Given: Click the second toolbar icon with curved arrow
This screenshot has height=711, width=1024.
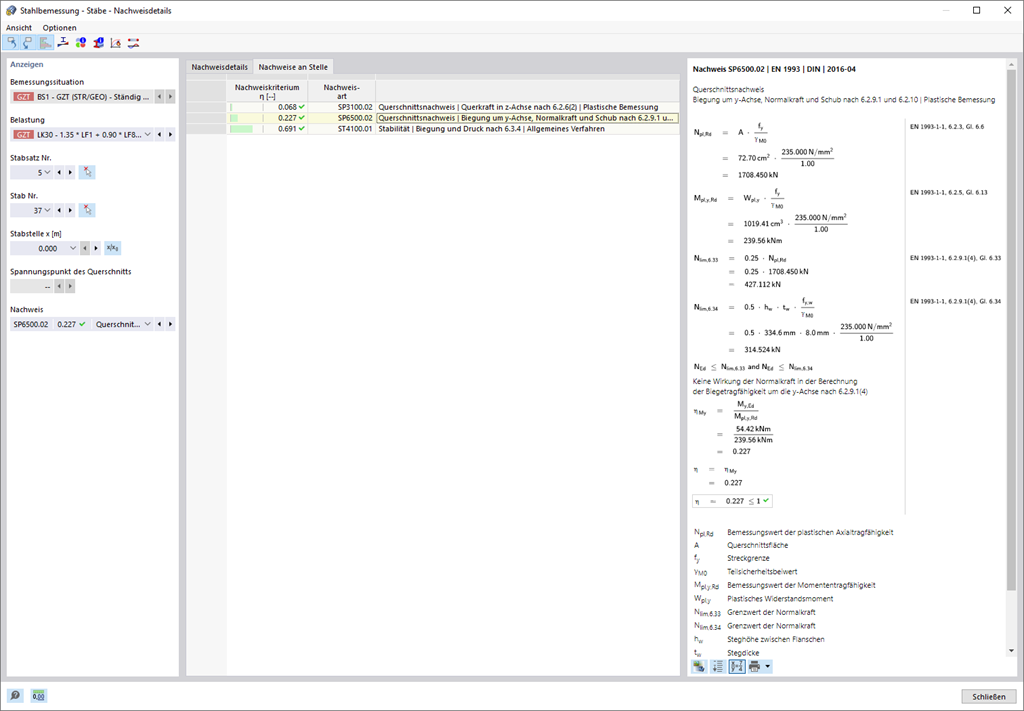Looking at the screenshot, I should [28, 43].
